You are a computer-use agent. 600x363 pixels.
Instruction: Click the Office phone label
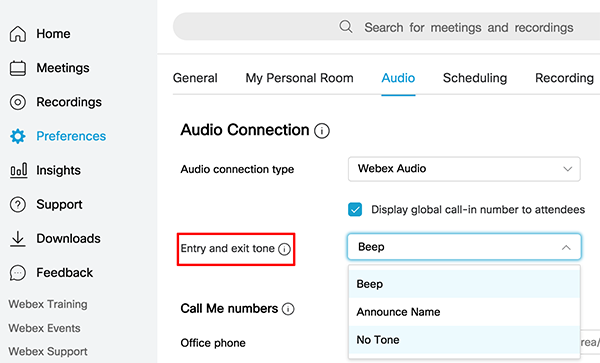[x=213, y=343]
